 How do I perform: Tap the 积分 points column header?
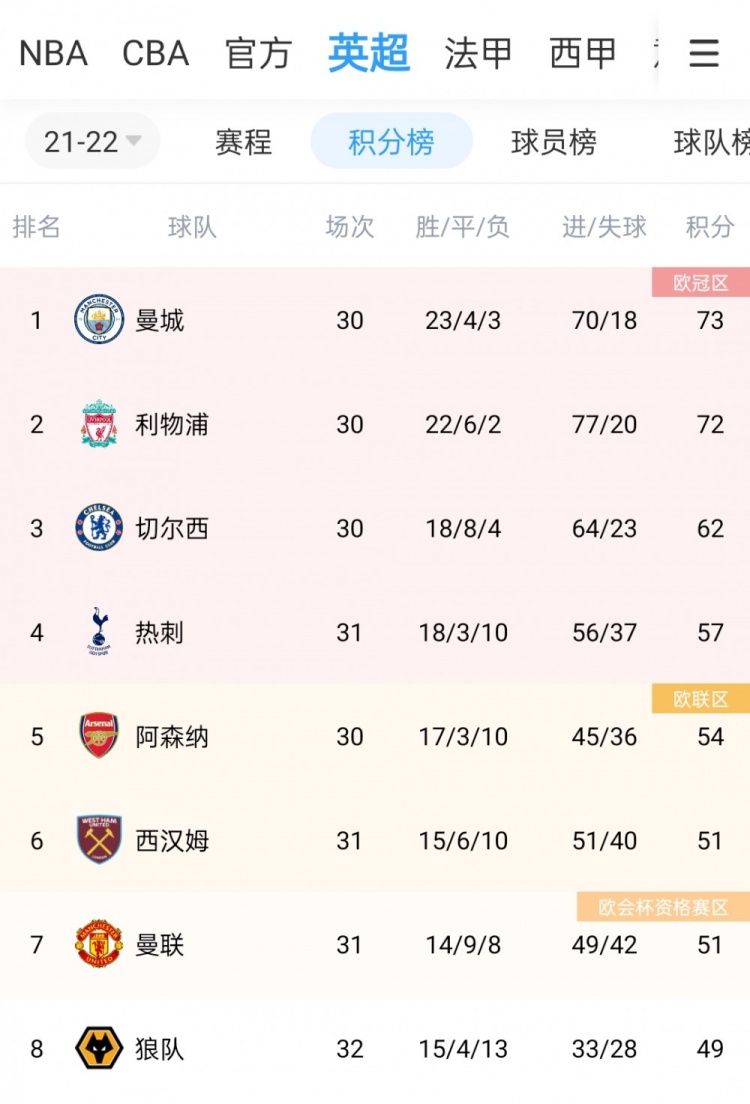point(710,227)
